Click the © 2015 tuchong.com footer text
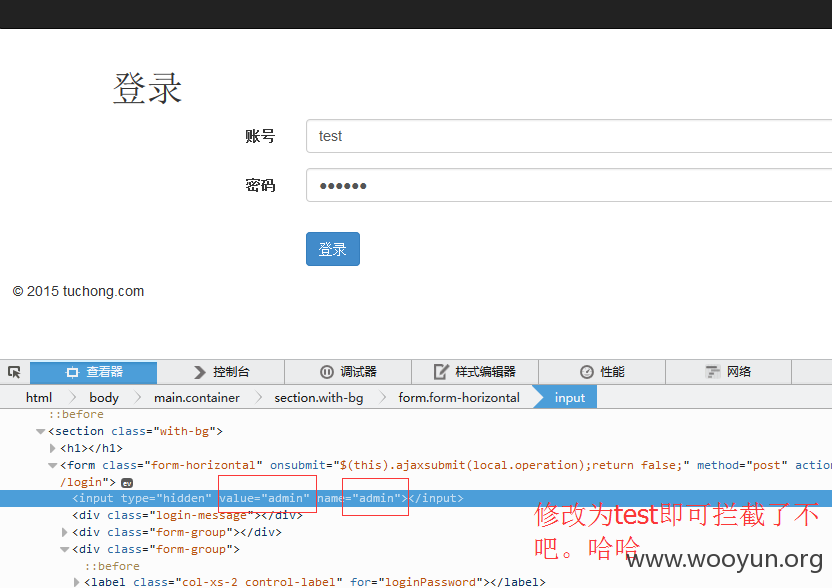 point(79,291)
